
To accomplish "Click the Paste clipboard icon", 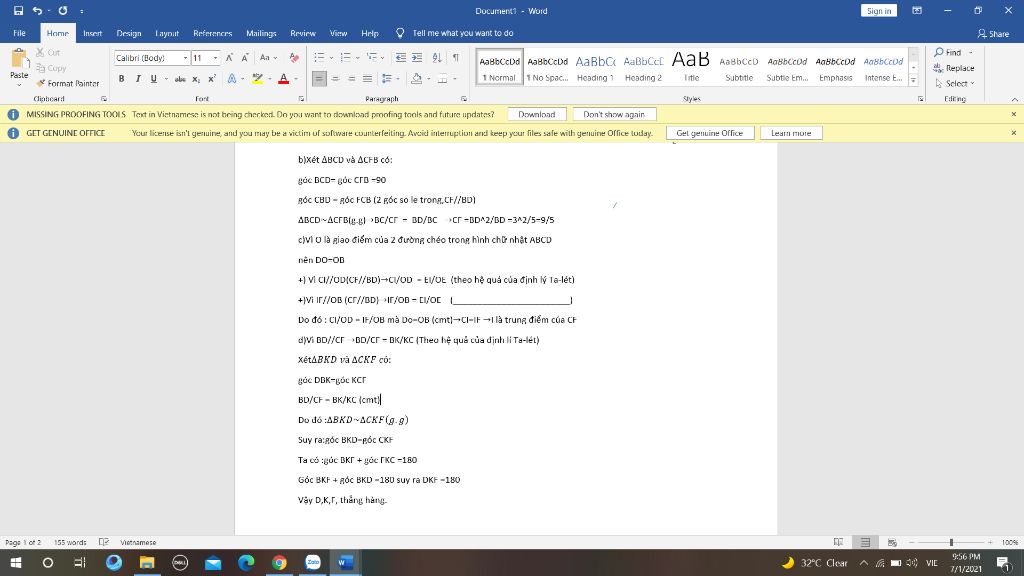I will [19, 59].
